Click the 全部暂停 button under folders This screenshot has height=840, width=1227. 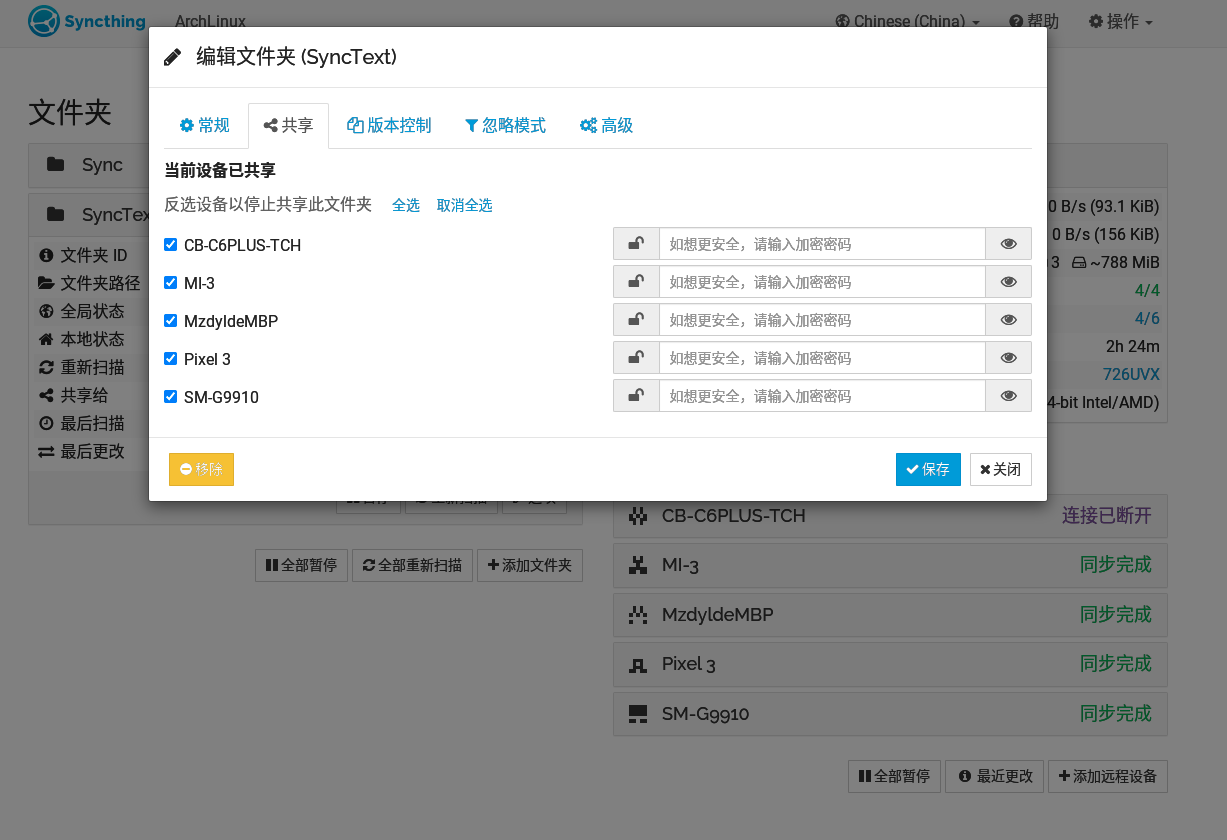301,565
